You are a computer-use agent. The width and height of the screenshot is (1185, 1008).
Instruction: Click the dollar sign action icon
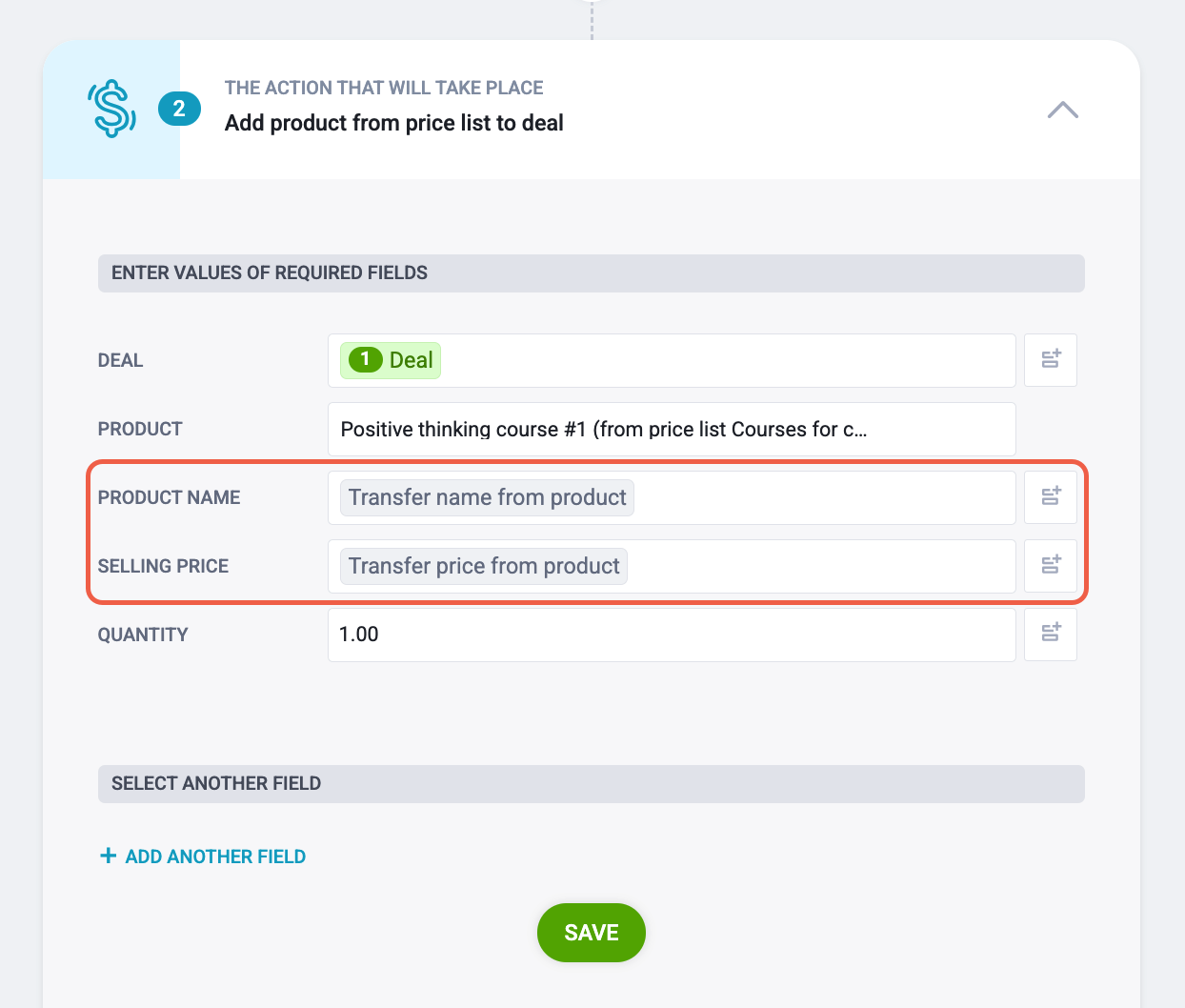point(111,109)
